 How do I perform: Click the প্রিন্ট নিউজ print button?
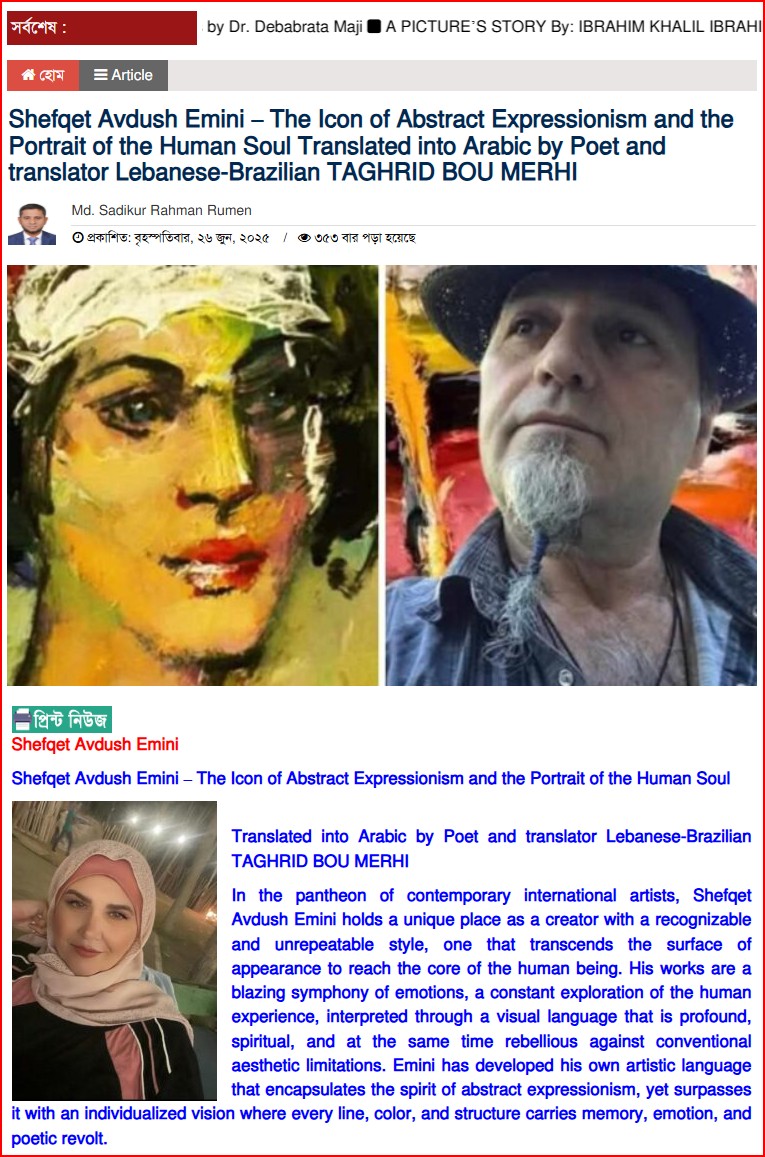(x=62, y=719)
